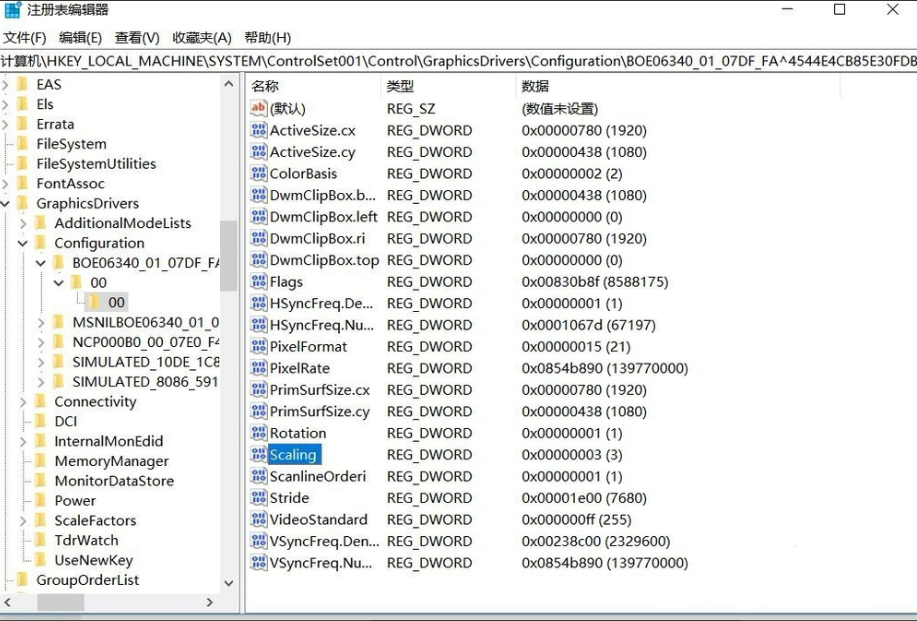Screen dimensions: 917x621
Task: Select the DWORD icon next to Rotation
Action: point(261,432)
